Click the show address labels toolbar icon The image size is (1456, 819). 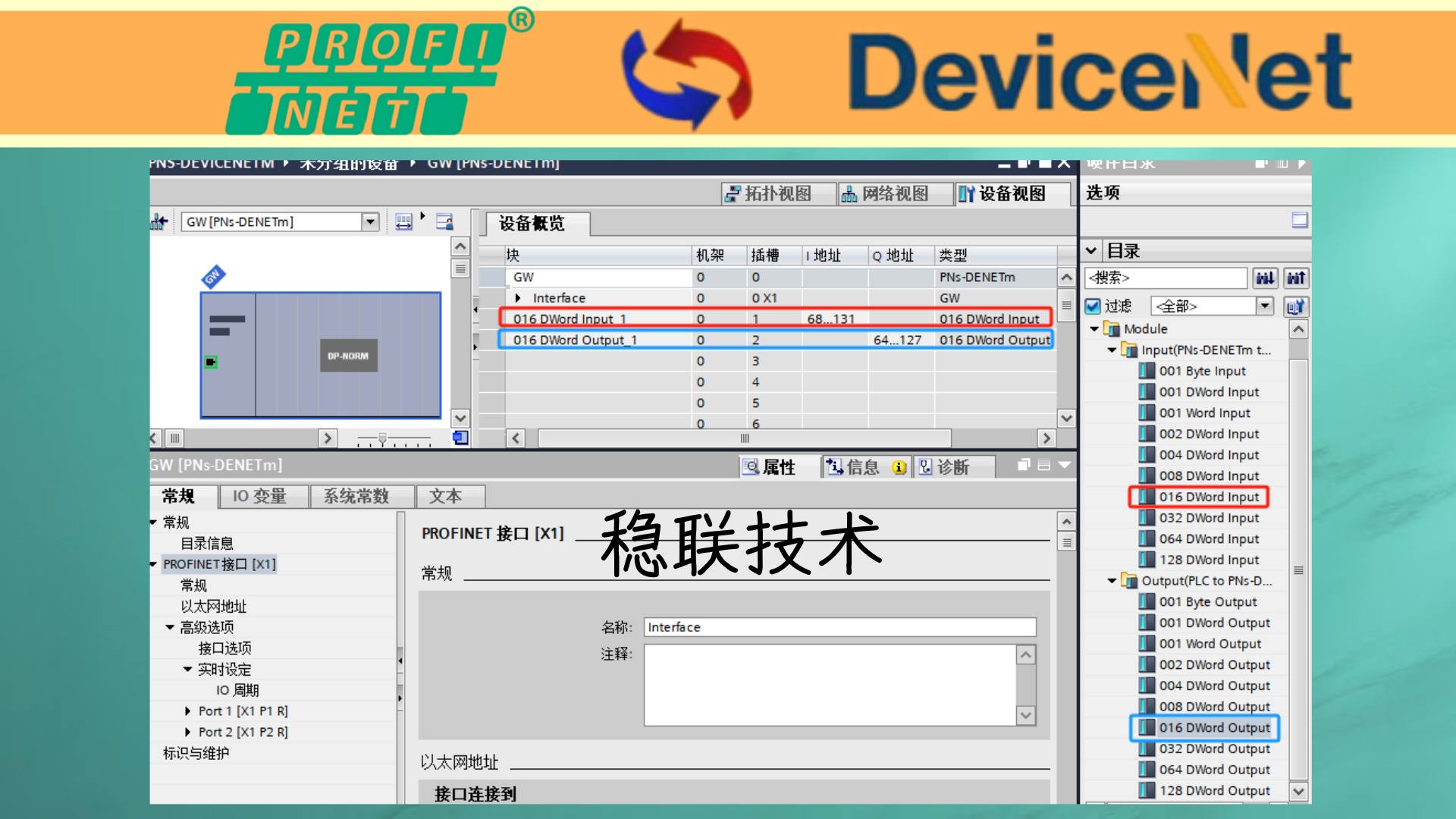(403, 221)
